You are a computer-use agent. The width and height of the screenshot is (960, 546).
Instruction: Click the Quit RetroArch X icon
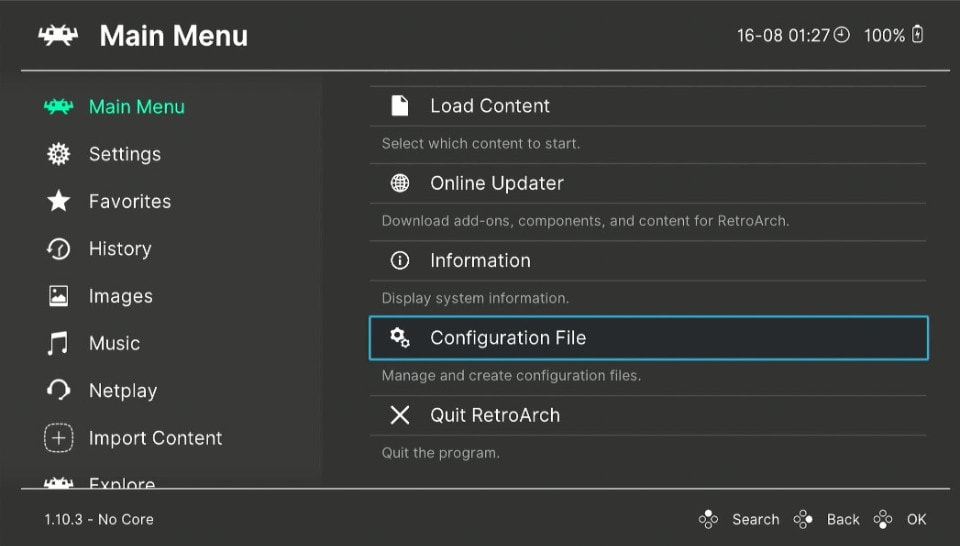pos(400,415)
